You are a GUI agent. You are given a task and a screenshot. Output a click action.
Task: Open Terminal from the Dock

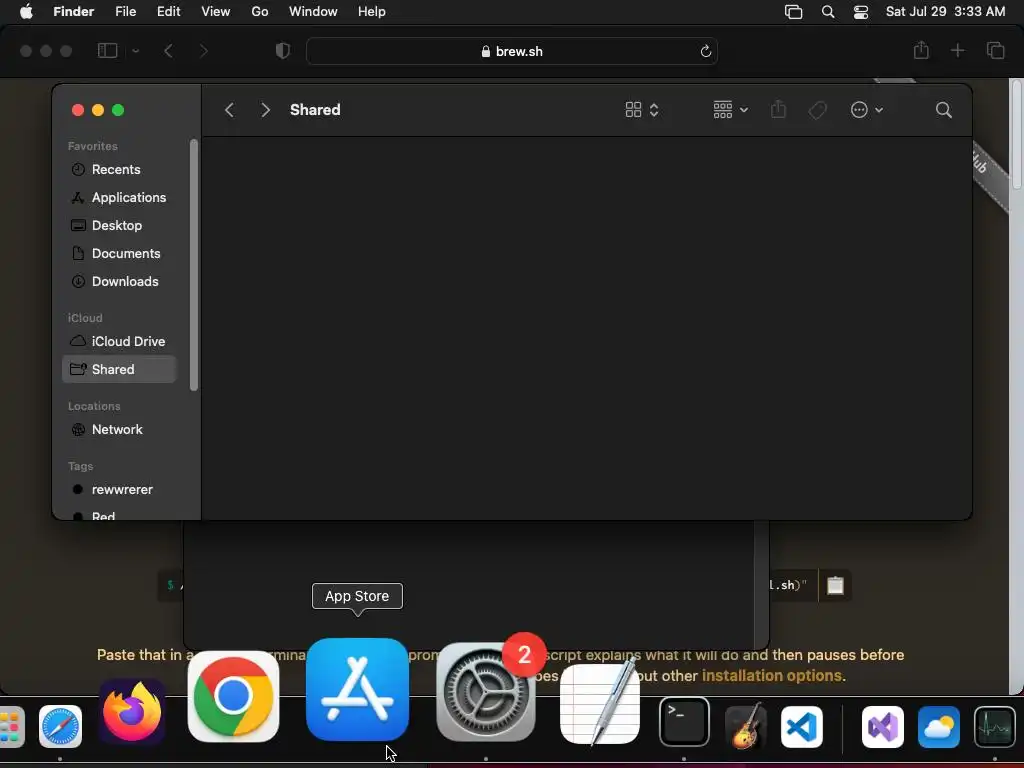click(684, 722)
